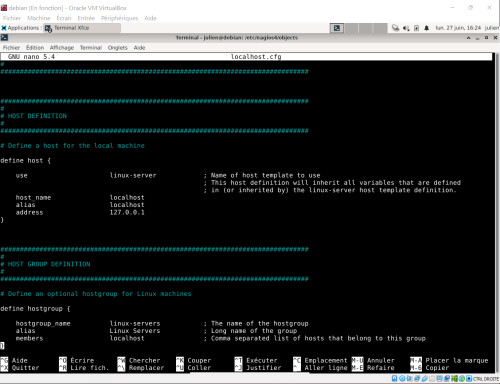This screenshot has width=500, height=384.
Task: Switch to the second workspace
Action: tap(351, 28)
